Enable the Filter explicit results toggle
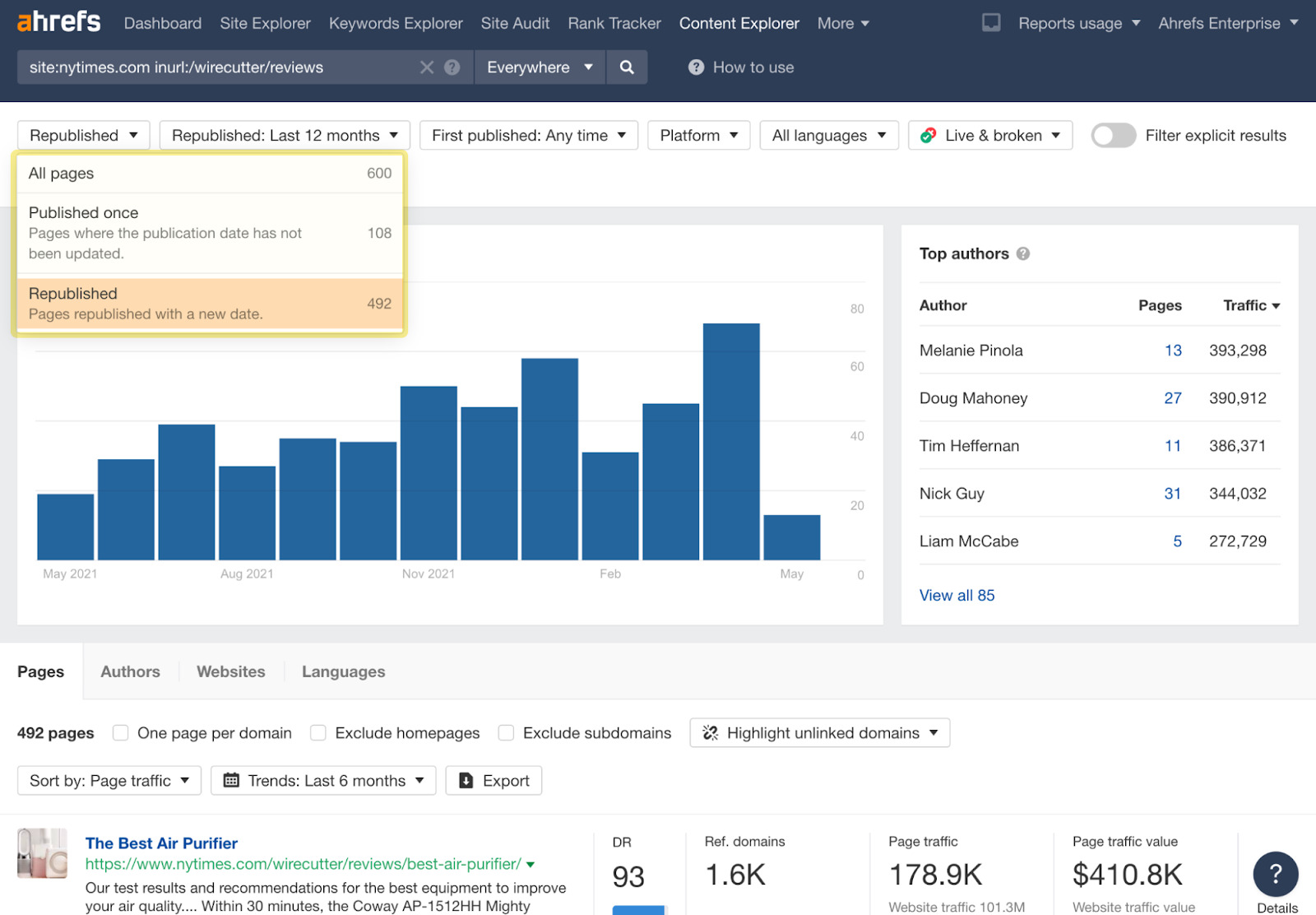The height and width of the screenshot is (915, 1316). [1114, 135]
